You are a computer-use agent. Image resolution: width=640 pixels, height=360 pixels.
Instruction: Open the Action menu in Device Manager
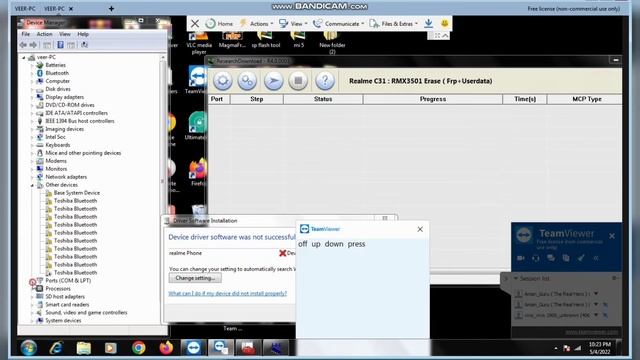pos(44,34)
